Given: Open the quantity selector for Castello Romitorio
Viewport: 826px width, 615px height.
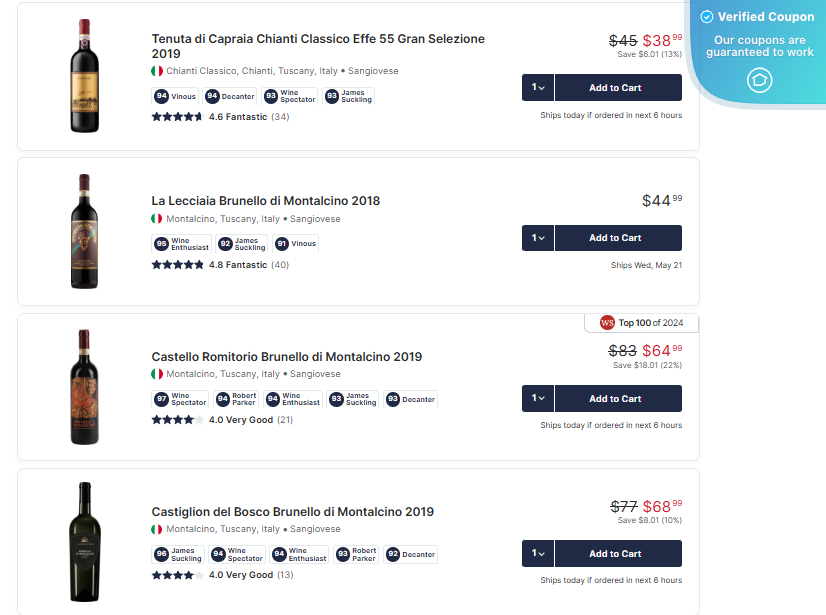Looking at the screenshot, I should coord(537,398).
